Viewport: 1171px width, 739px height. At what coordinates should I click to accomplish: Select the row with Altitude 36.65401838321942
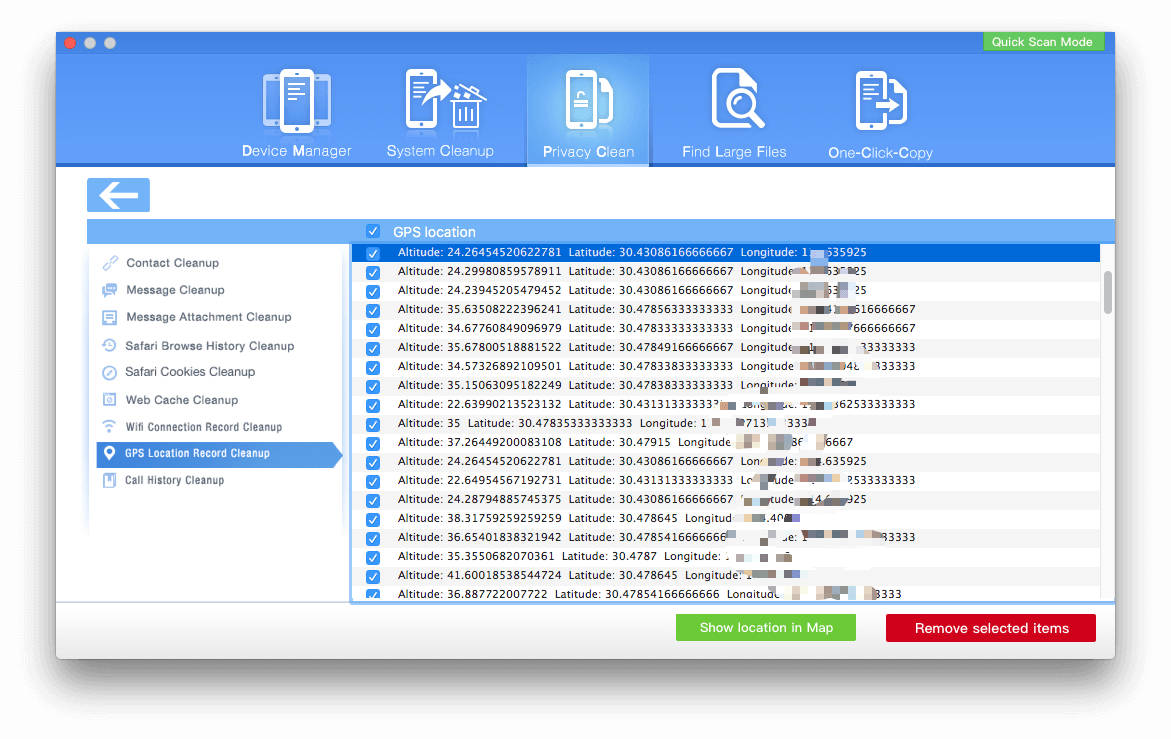[x=726, y=537]
